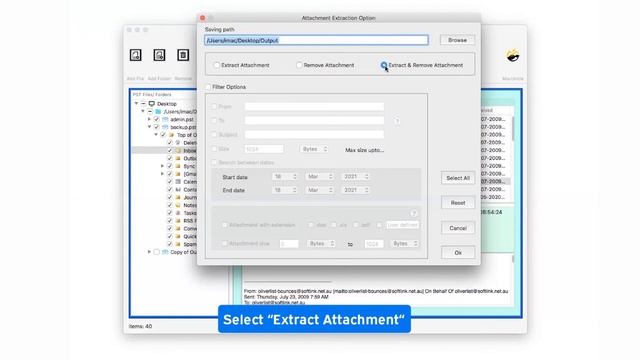
Task: Click the admin.pst file icon
Action: 165,119
